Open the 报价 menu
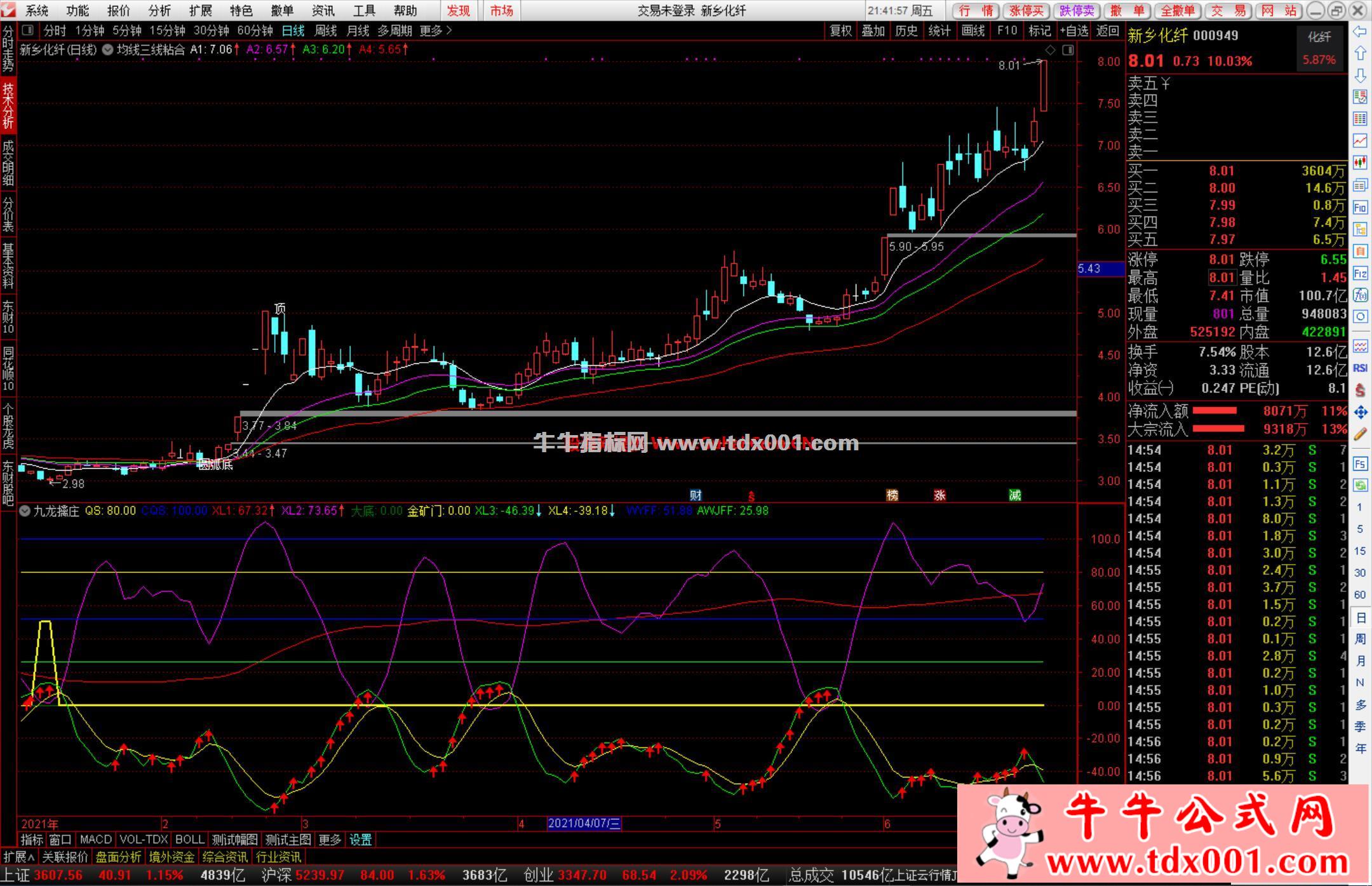 pos(119,11)
